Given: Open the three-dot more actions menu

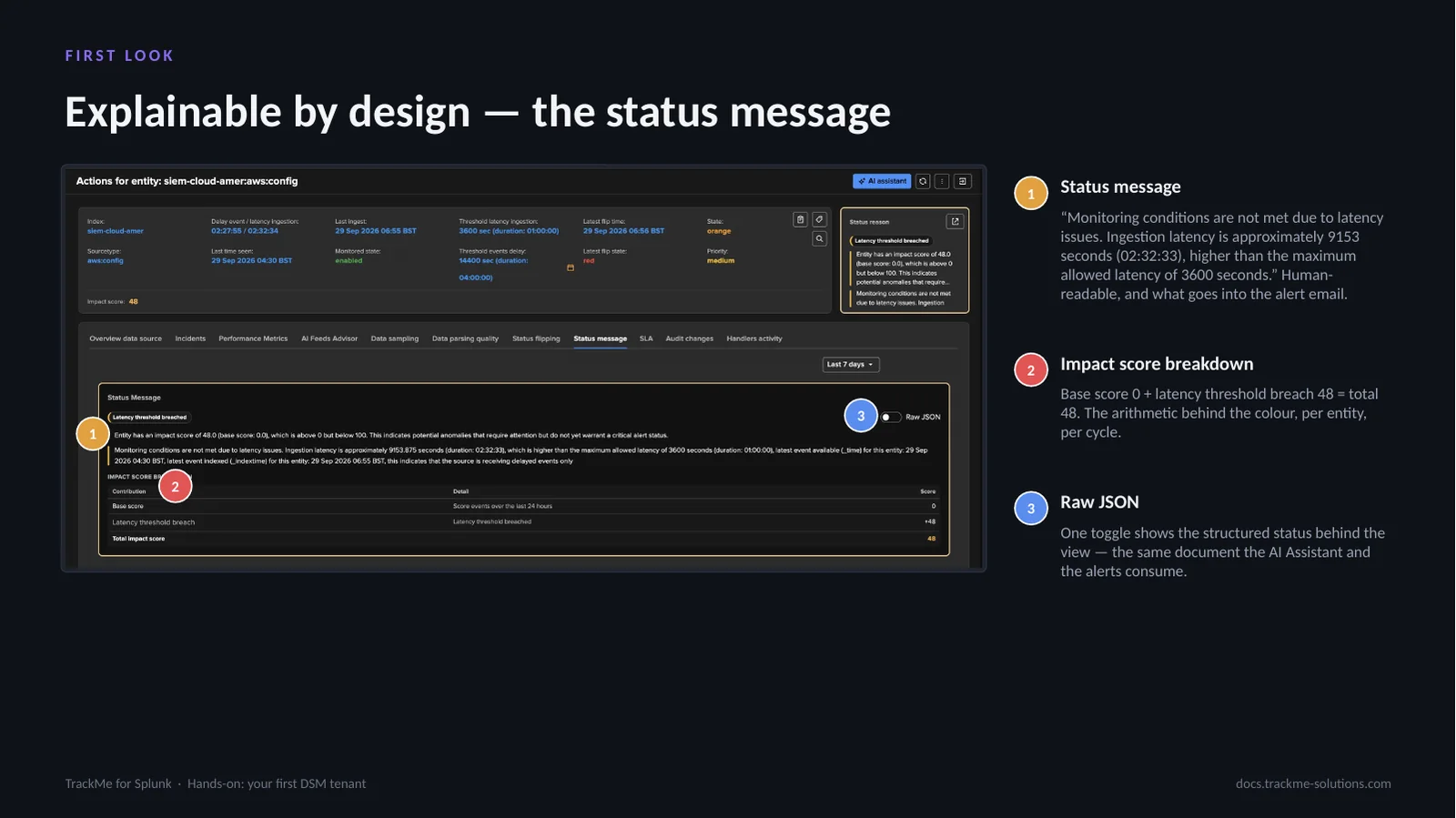Looking at the screenshot, I should [942, 181].
